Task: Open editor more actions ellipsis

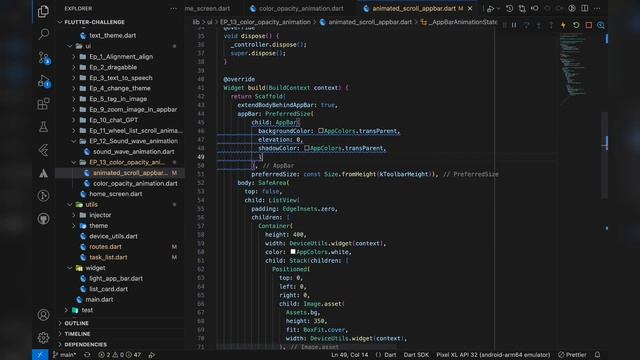Action: click(597, 9)
